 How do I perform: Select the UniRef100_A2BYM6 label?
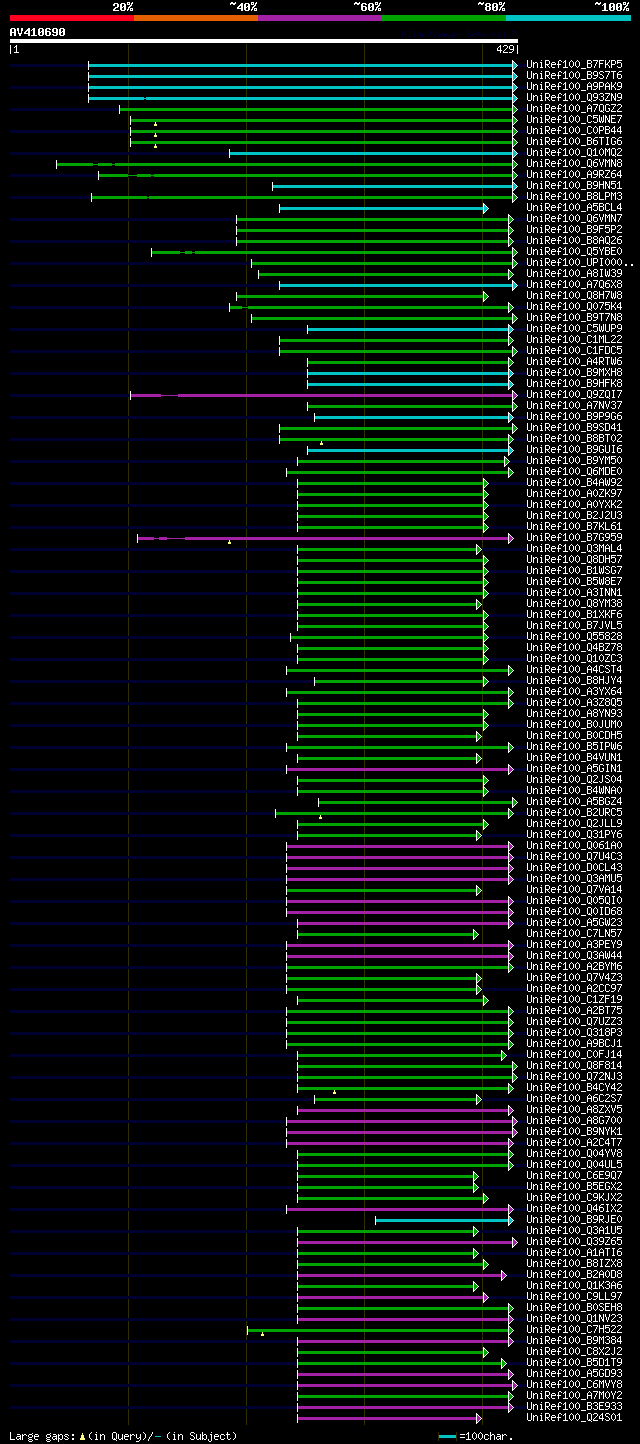click(x=574, y=967)
